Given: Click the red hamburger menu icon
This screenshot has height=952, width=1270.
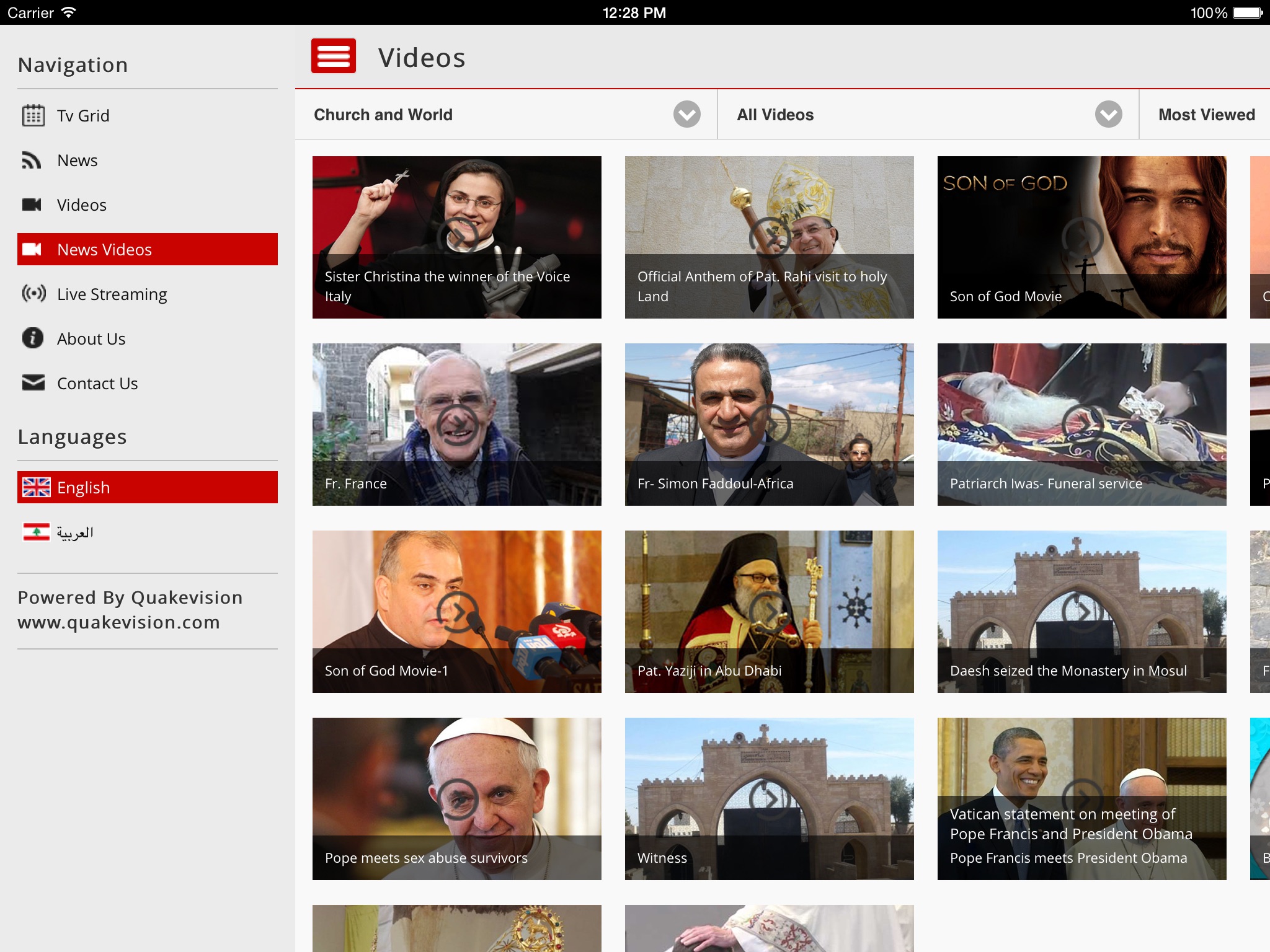Looking at the screenshot, I should coord(334,56).
